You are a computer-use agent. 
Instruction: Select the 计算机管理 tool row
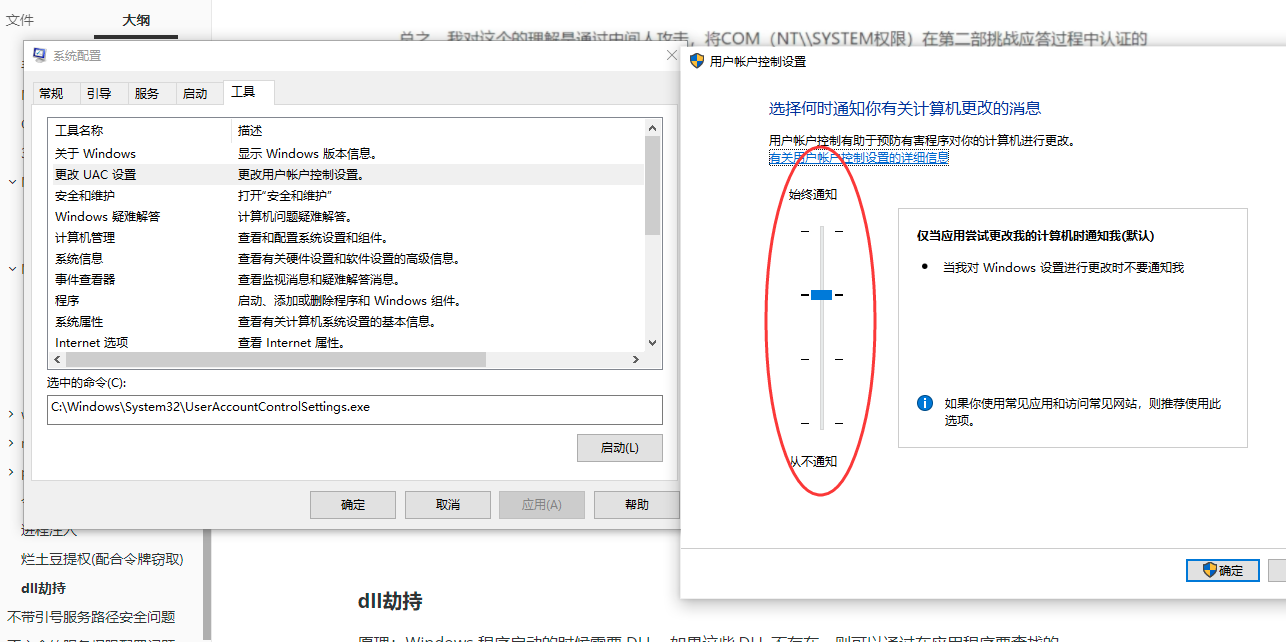(346, 237)
